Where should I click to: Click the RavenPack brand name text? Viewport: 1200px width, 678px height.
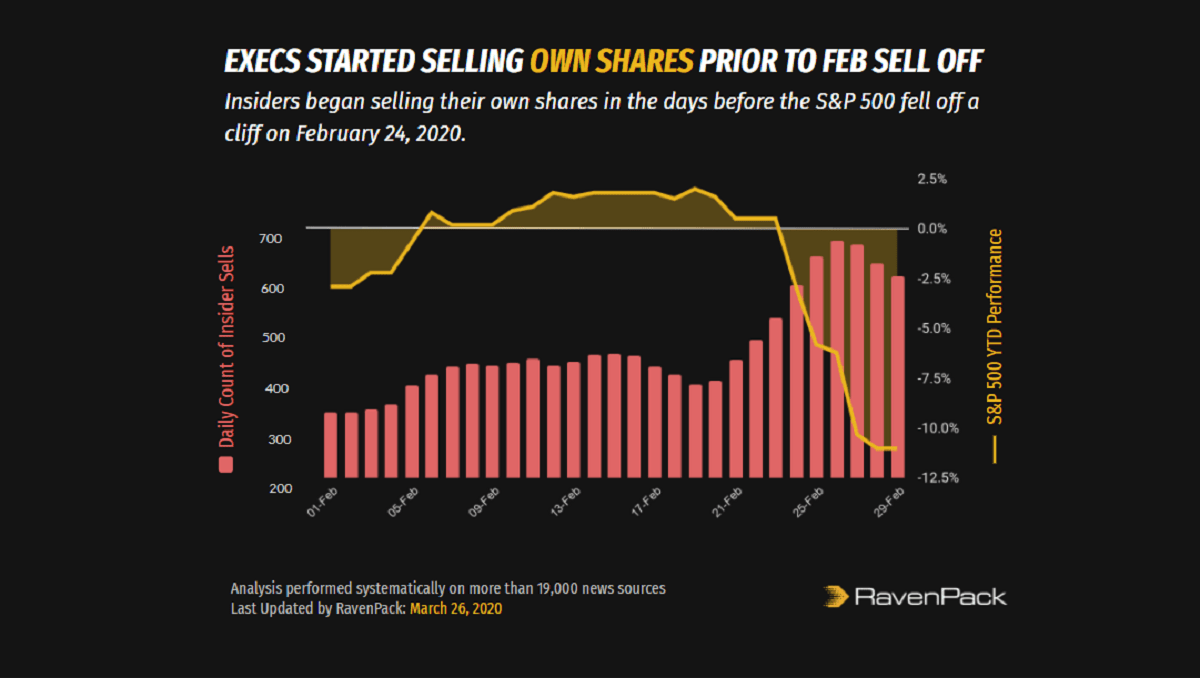point(930,597)
